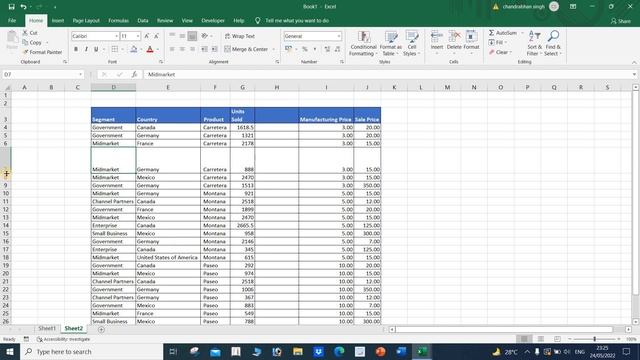The image size is (640, 360).
Task: Open Conditional Formatting menu
Action: point(363,43)
